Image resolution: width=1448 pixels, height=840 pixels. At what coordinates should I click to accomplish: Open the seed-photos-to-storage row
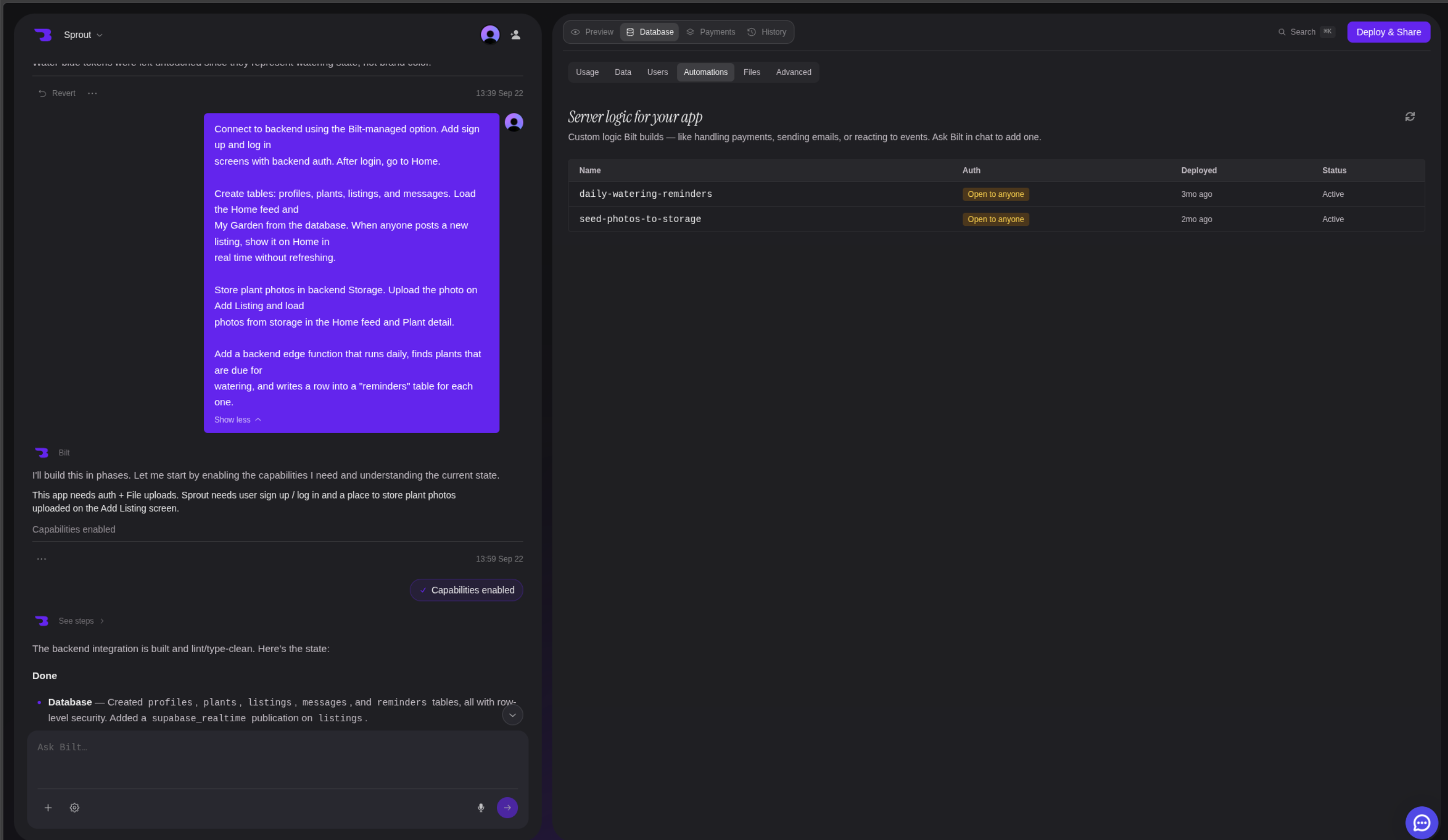click(x=996, y=219)
